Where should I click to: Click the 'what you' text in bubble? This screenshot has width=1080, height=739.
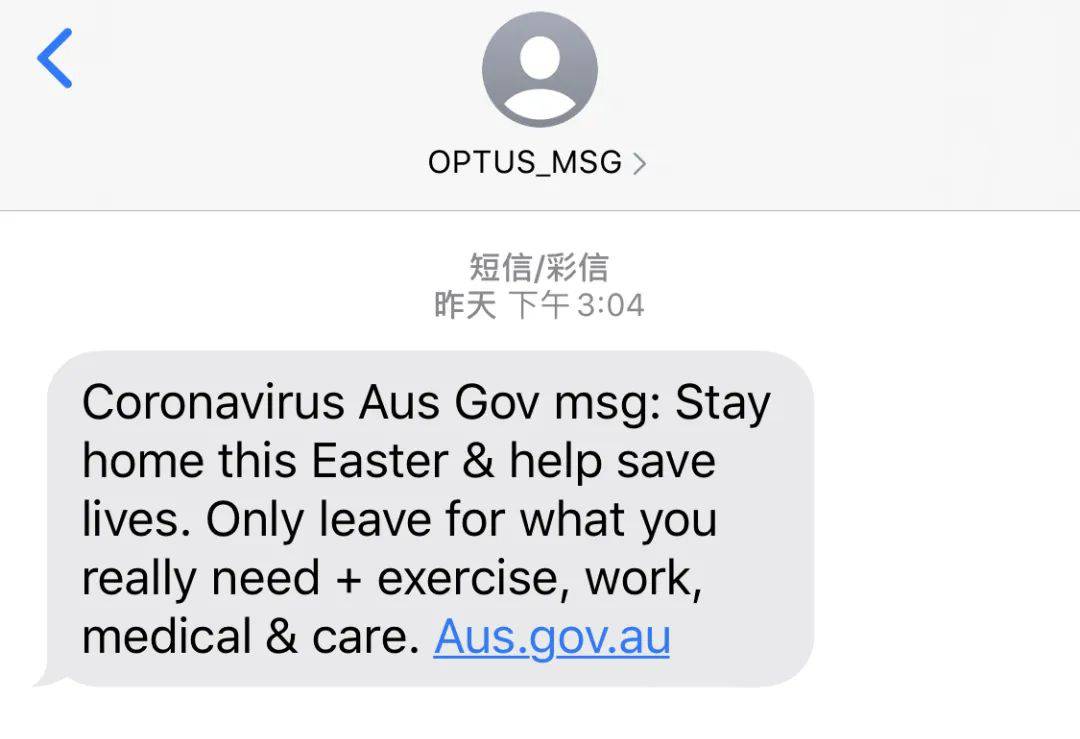coord(618,521)
